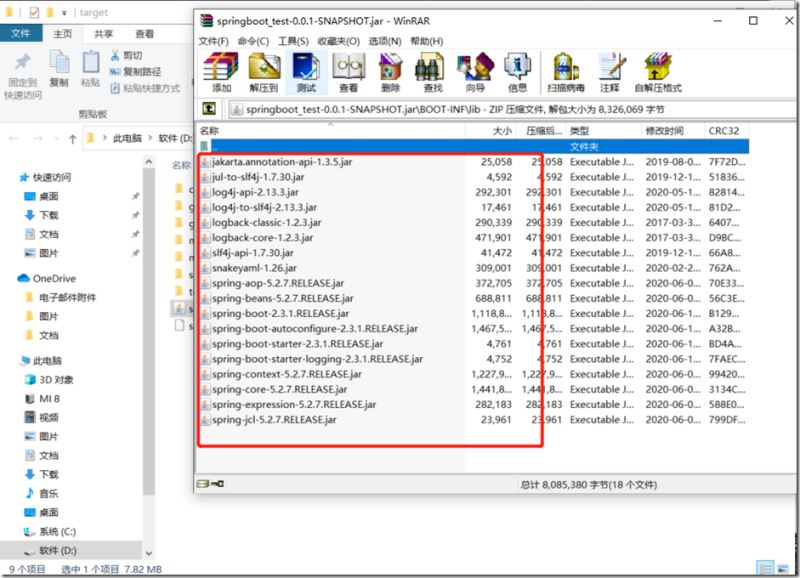800x578 pixels.
Task: Sort WinRAR list by 修改时间 column
Action: (x=672, y=131)
